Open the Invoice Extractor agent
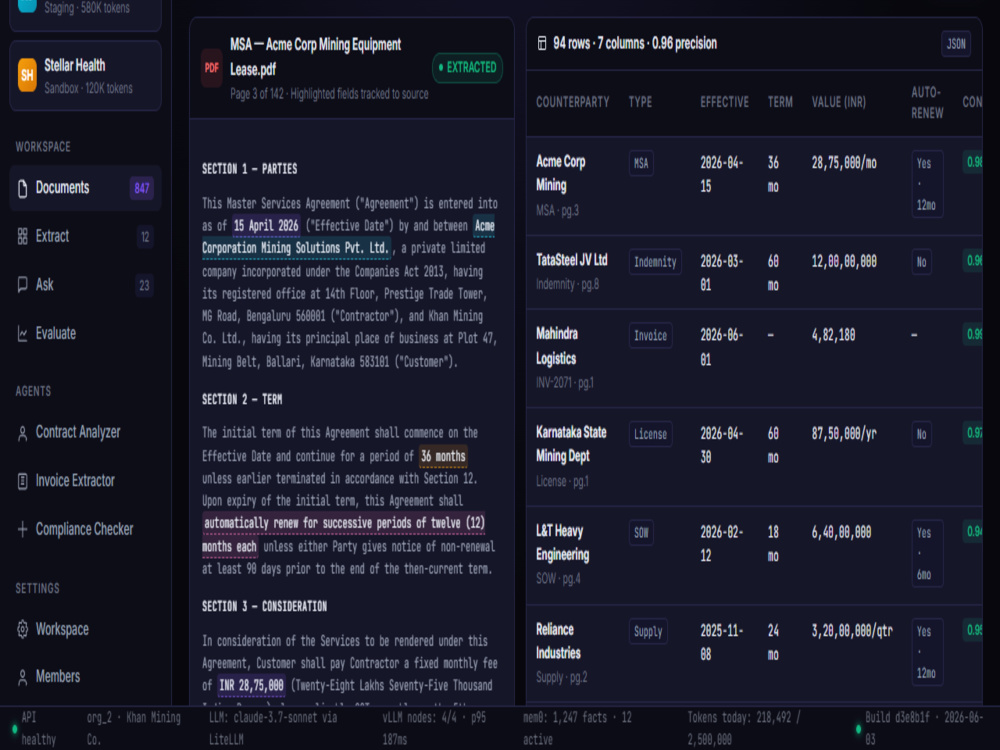This screenshot has height=750, width=1000. pos(85,481)
